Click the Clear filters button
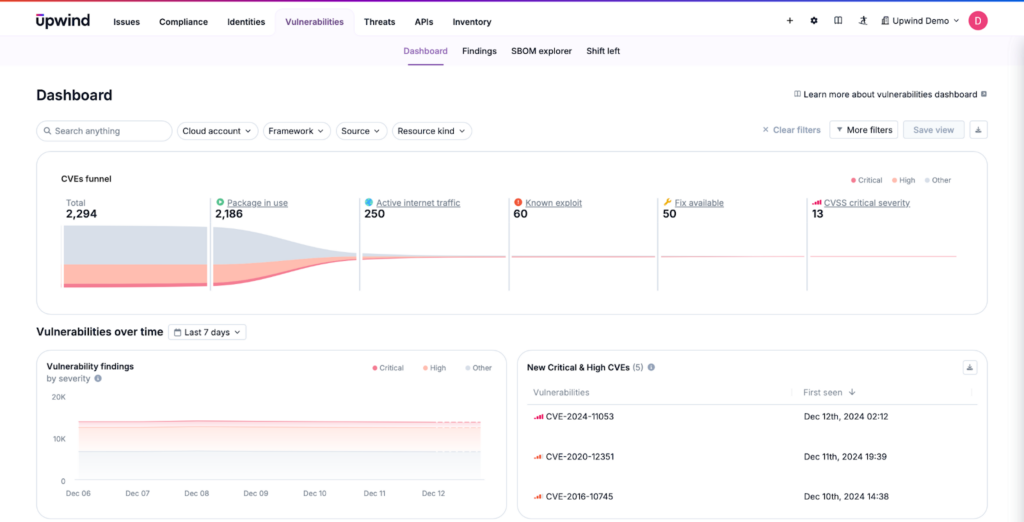Viewport: 1024px width, 522px height. [791, 130]
